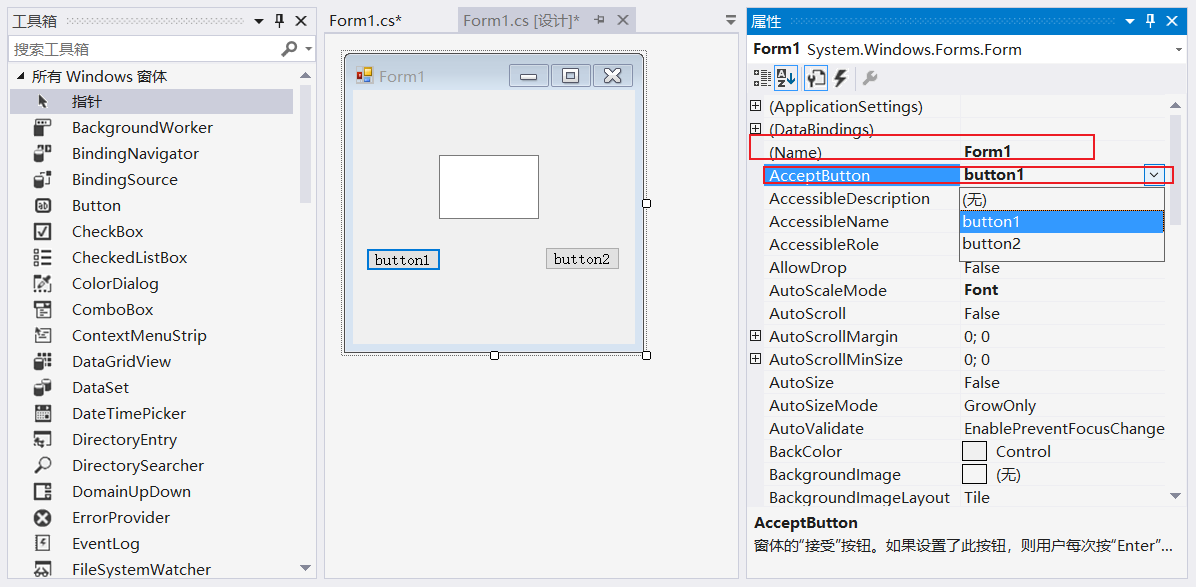Select the AutoSizeMode GrowOnly value

(1000, 406)
